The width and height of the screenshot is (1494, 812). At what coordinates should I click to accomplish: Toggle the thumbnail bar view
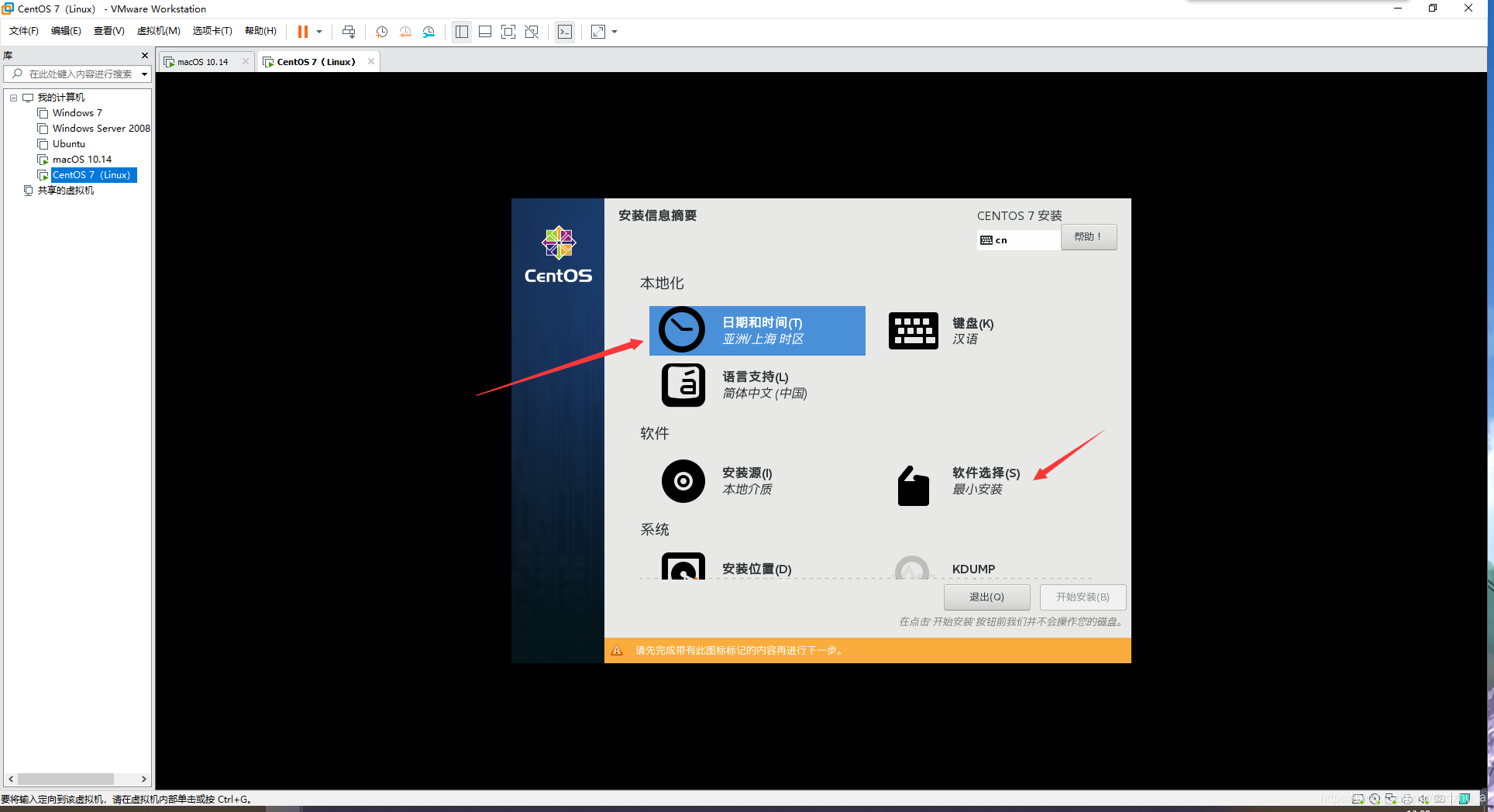tap(485, 32)
